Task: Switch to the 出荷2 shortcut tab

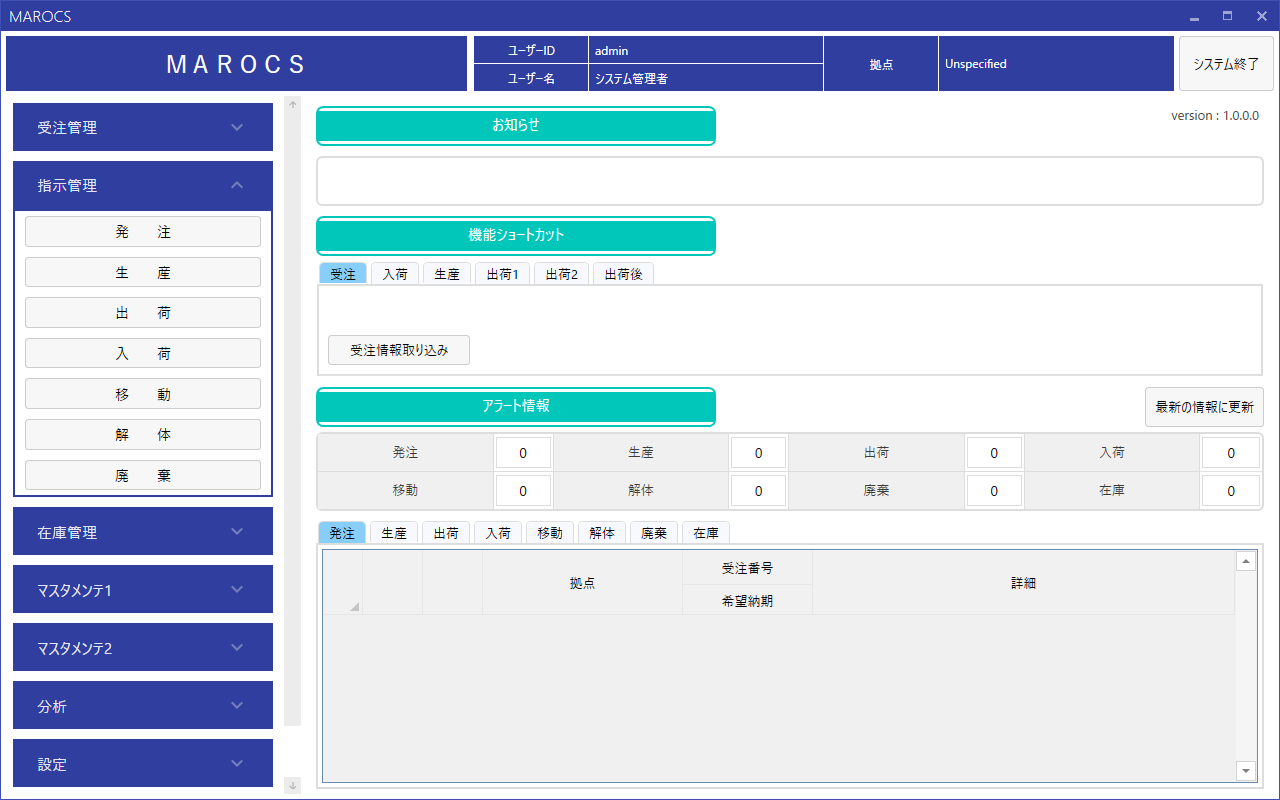Action: [561, 272]
